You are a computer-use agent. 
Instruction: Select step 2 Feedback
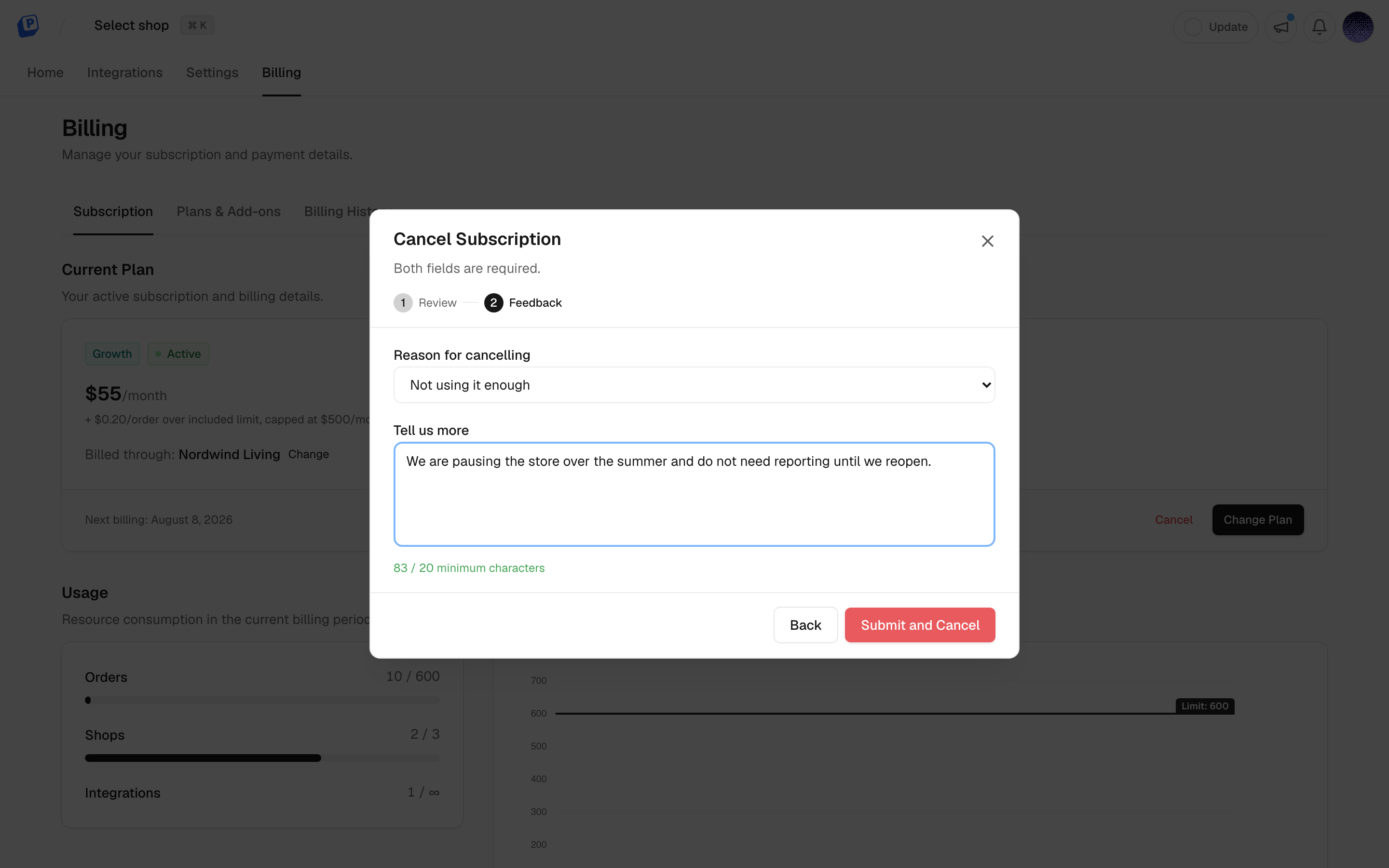(523, 302)
